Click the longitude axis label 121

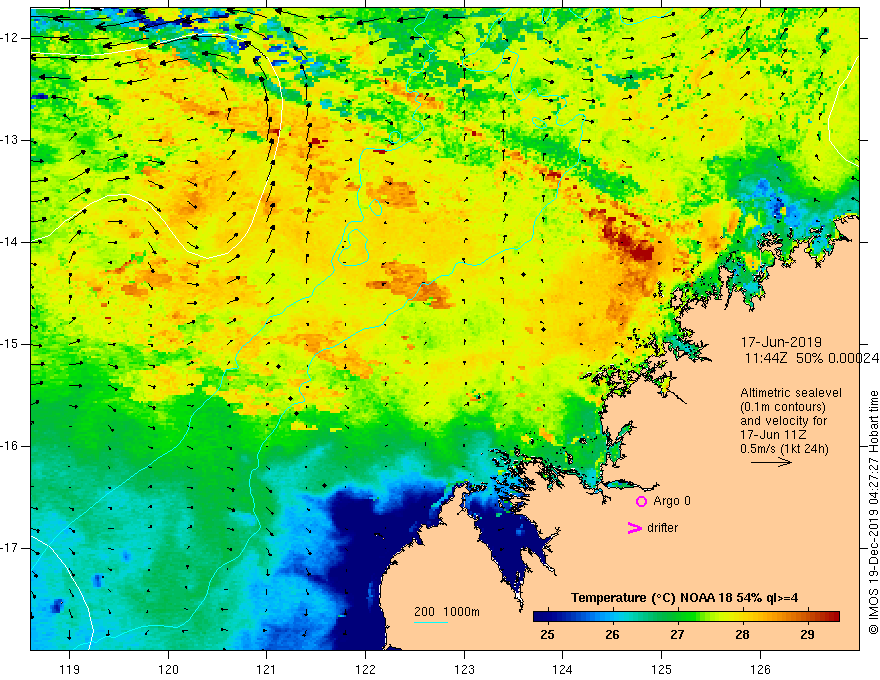click(267, 669)
